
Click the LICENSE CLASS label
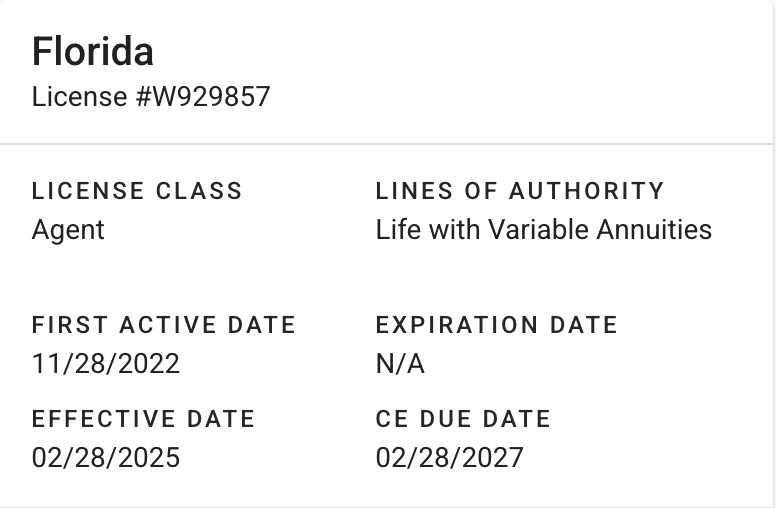tap(137, 190)
